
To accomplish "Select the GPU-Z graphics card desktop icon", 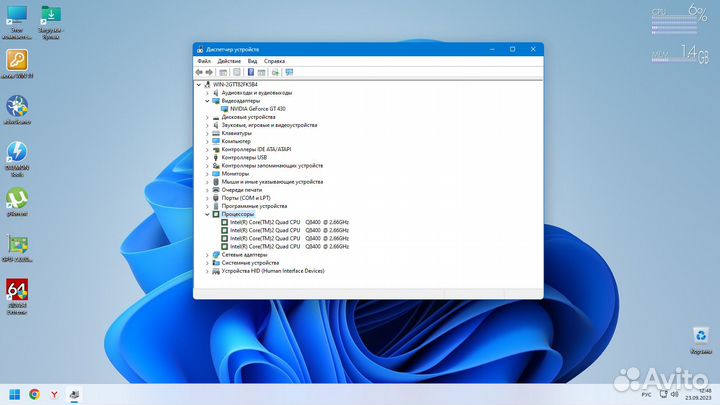I will tap(17, 248).
